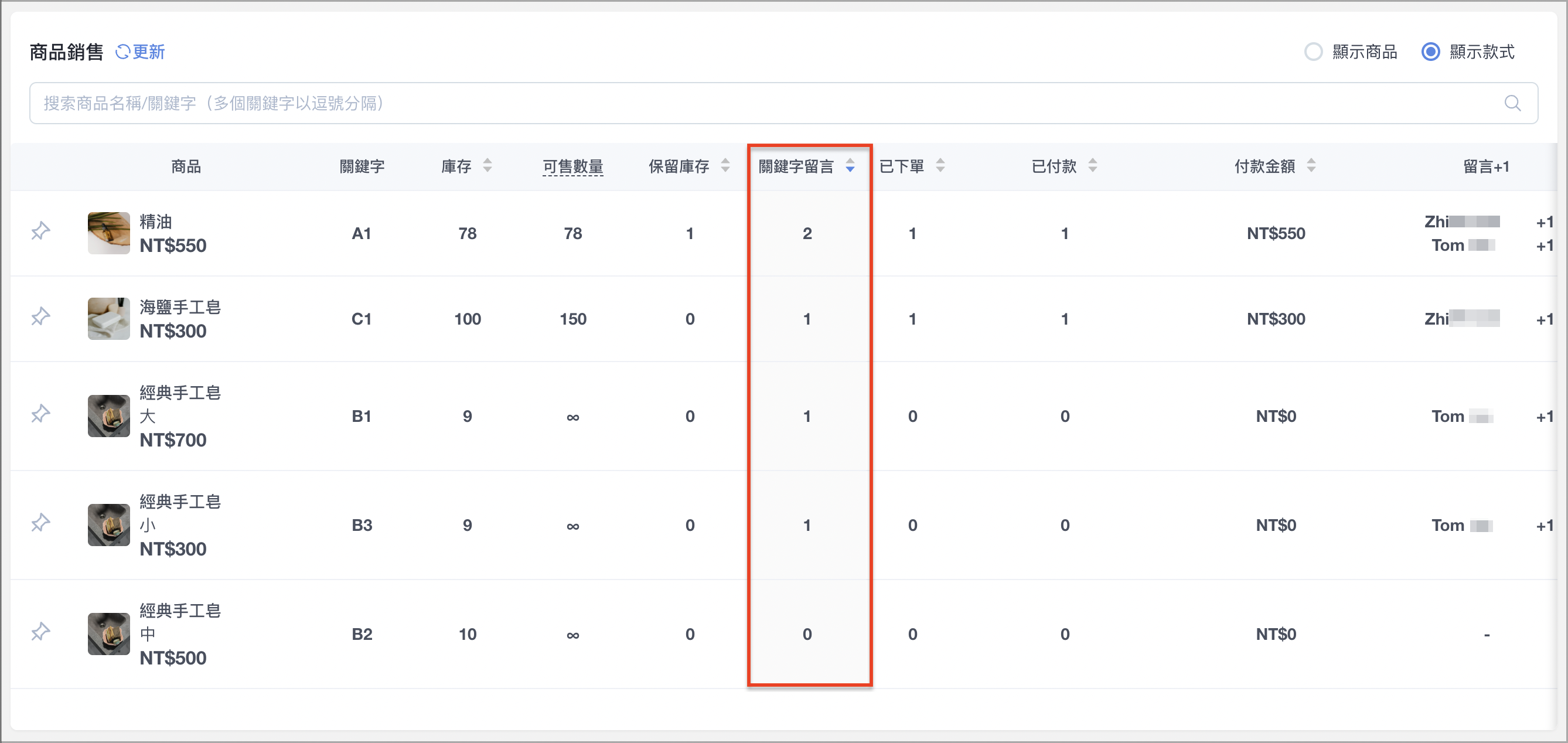Click keyword comment count 2 for A1
Image resolution: width=1568 pixels, height=743 pixels.
[807, 233]
